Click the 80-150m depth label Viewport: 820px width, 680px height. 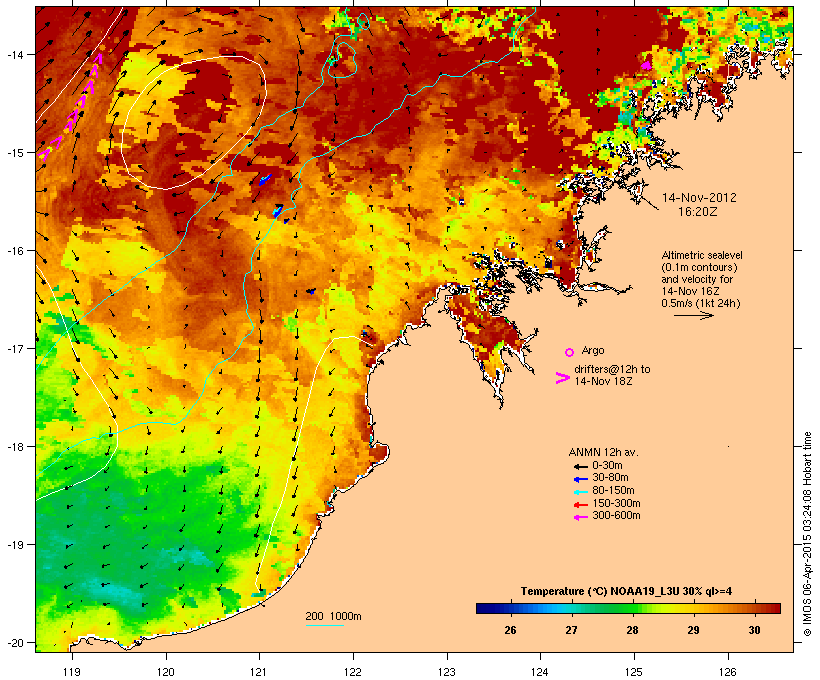click(x=613, y=491)
